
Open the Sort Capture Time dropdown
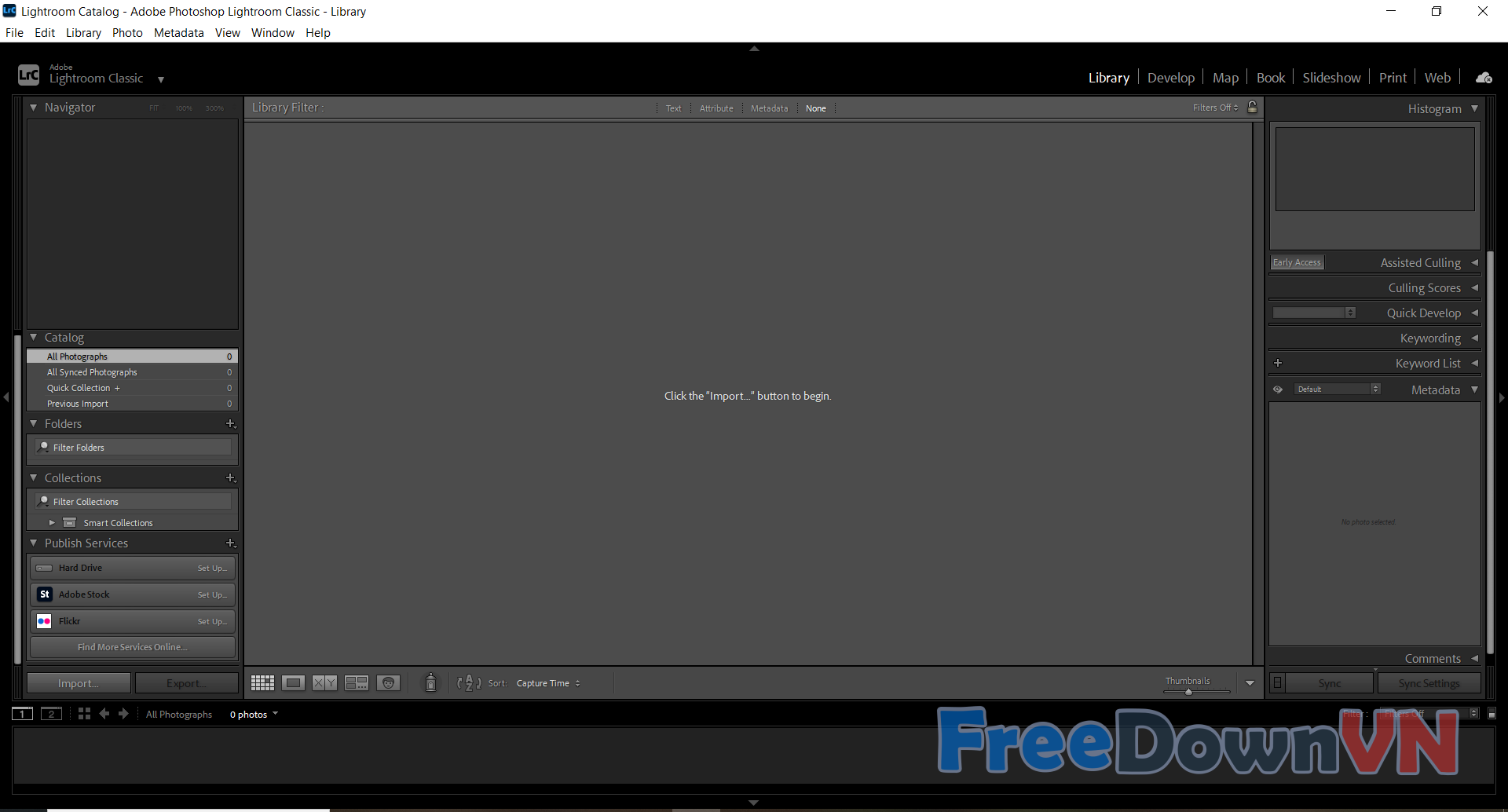click(x=548, y=683)
